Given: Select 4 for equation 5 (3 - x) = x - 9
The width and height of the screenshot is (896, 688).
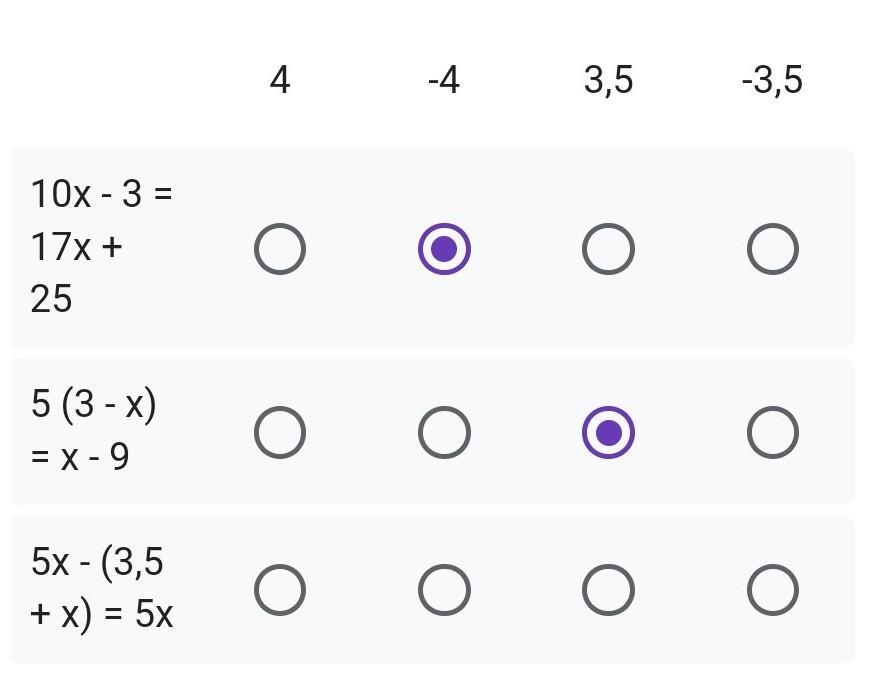Looking at the screenshot, I should tap(280, 433).
